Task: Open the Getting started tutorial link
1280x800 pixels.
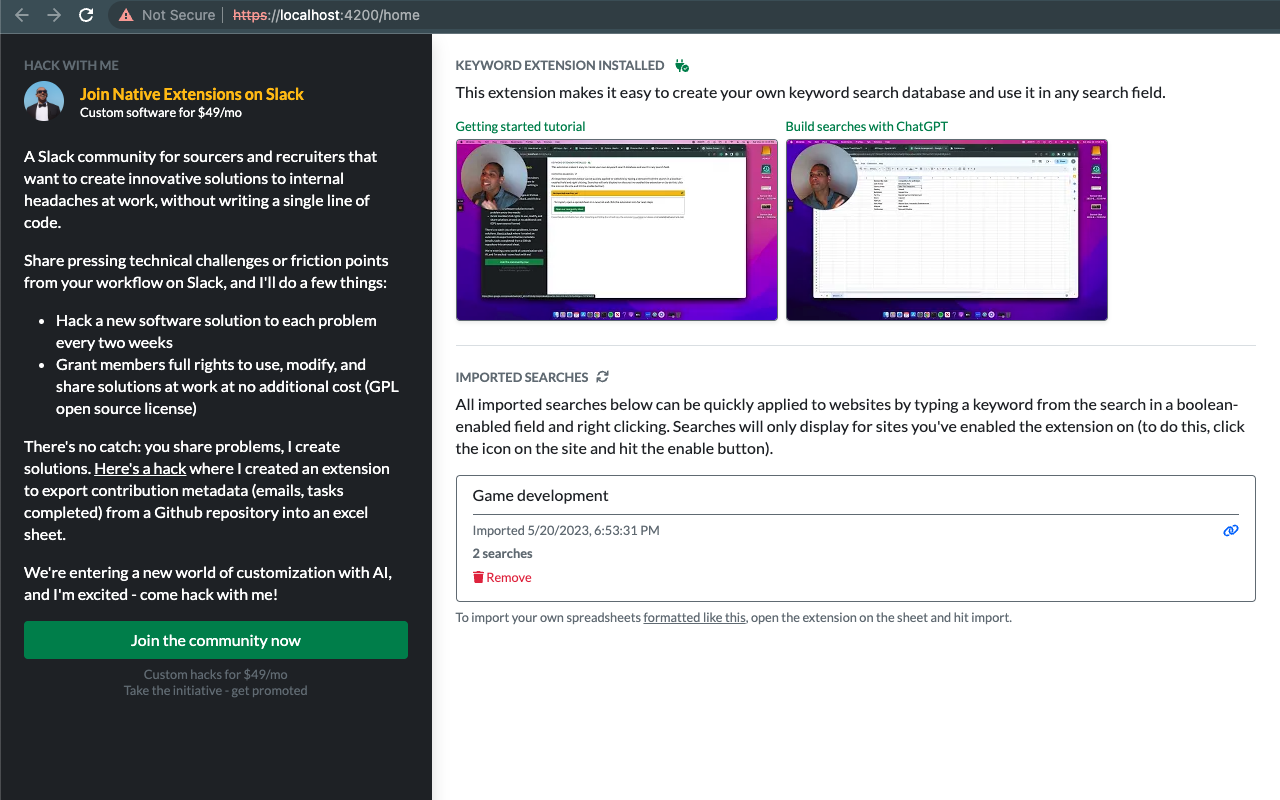Action: [x=520, y=126]
